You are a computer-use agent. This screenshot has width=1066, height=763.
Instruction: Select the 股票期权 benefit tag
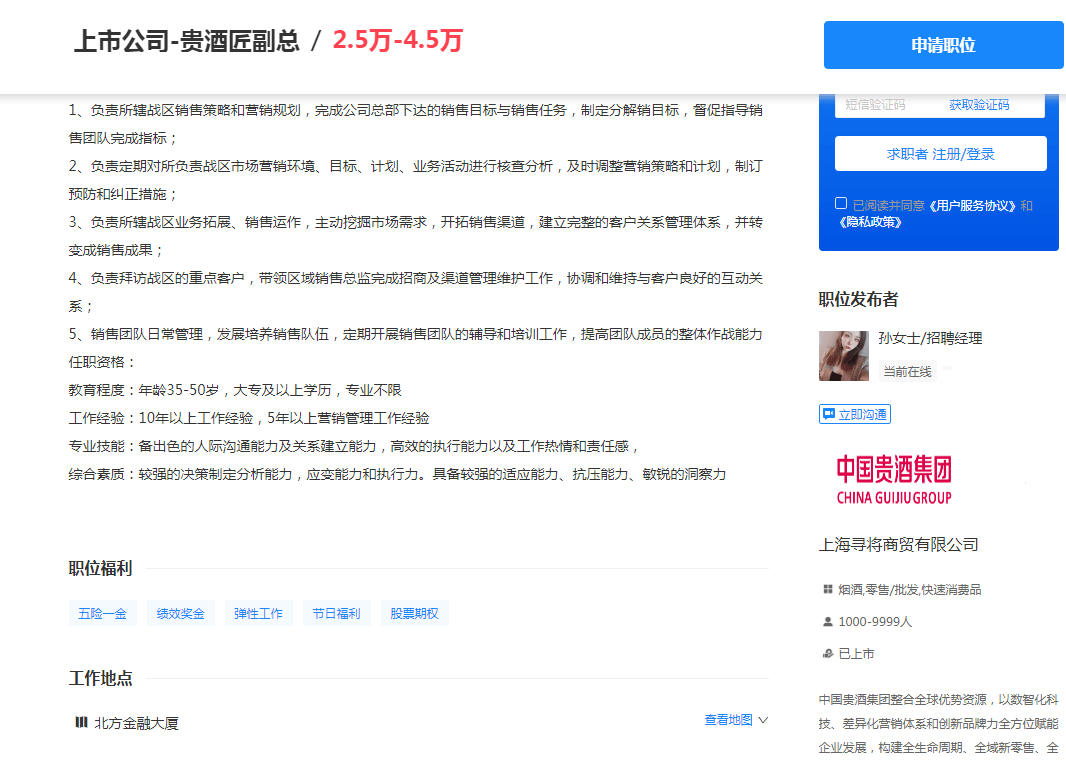[414, 612]
